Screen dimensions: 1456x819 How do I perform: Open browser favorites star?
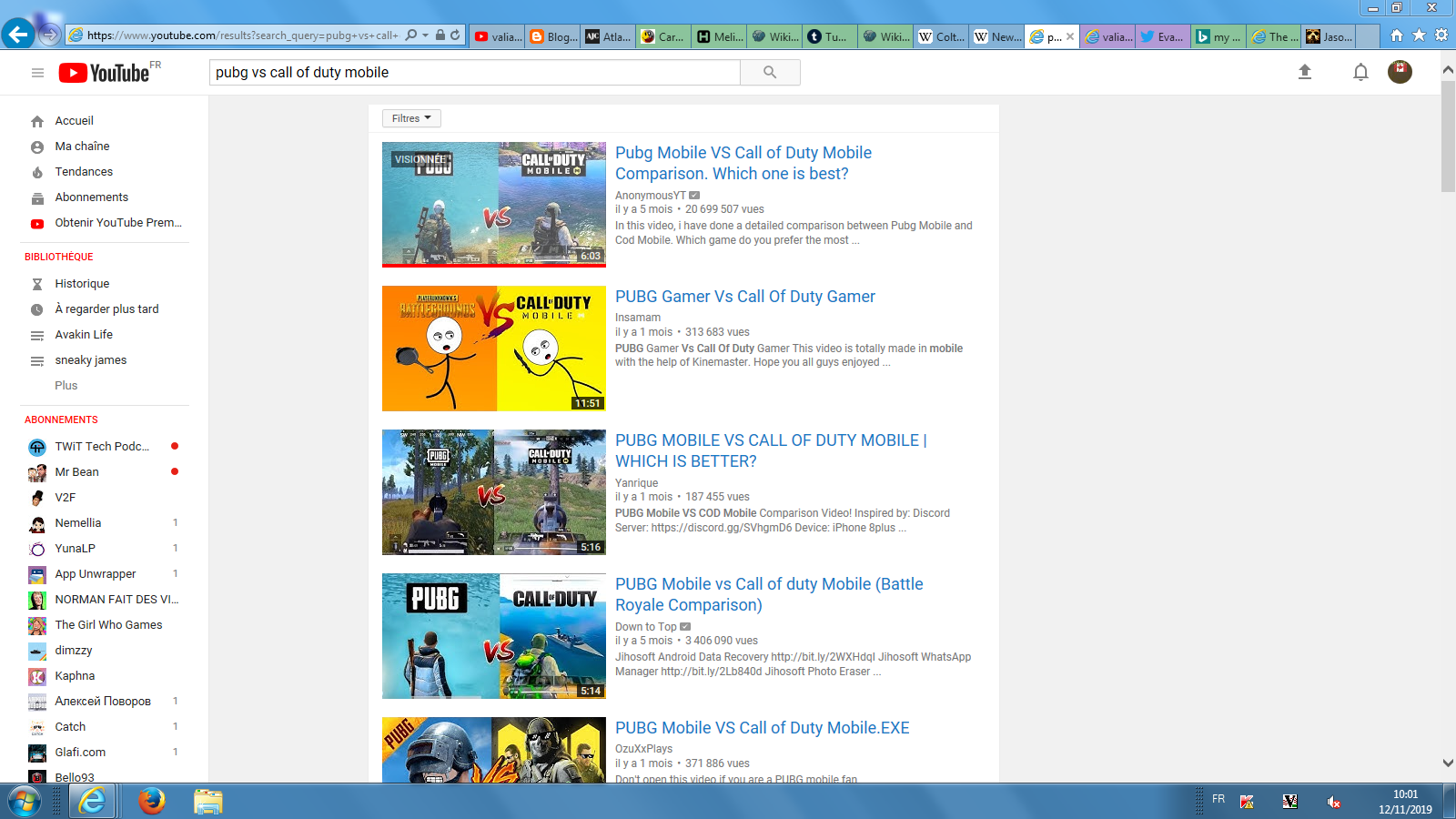pyautogui.click(x=1419, y=35)
